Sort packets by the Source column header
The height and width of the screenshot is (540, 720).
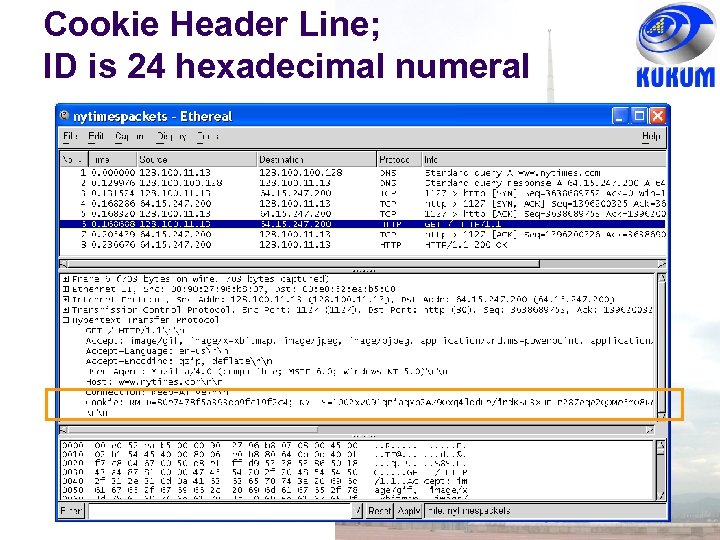(x=197, y=159)
